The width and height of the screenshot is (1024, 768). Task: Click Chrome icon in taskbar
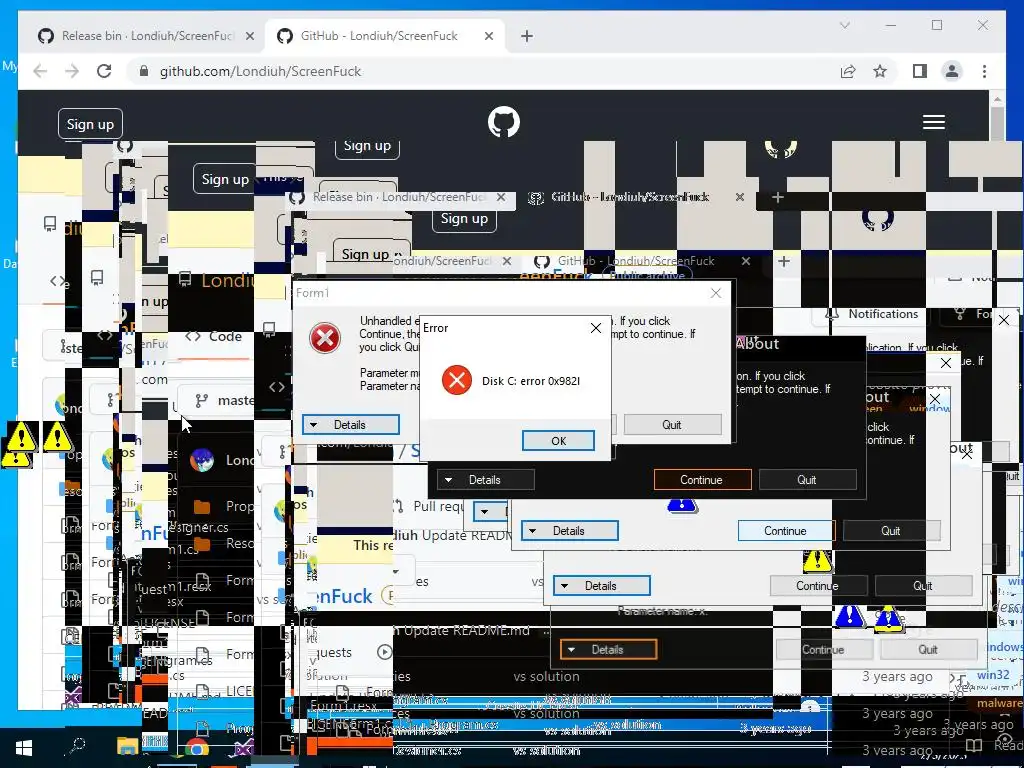click(197, 748)
